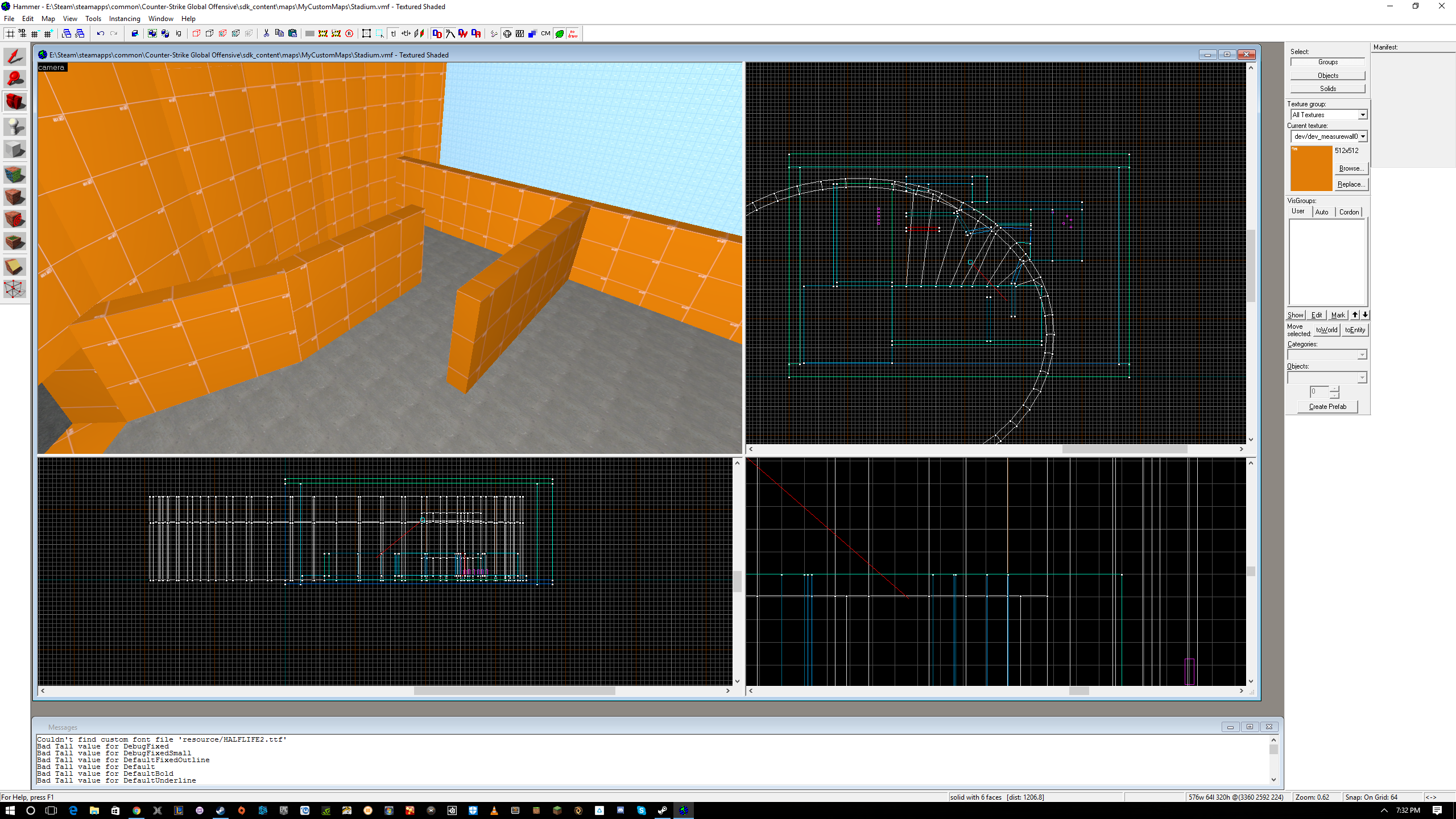Click the toWorld button
The height and width of the screenshot is (819, 1456).
1326,330
